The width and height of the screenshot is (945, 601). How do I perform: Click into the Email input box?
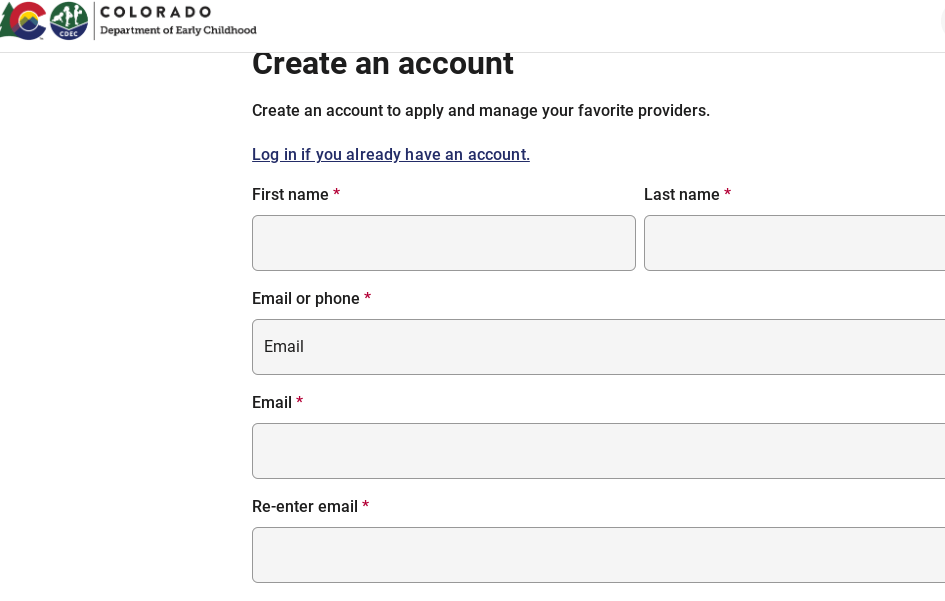point(598,451)
